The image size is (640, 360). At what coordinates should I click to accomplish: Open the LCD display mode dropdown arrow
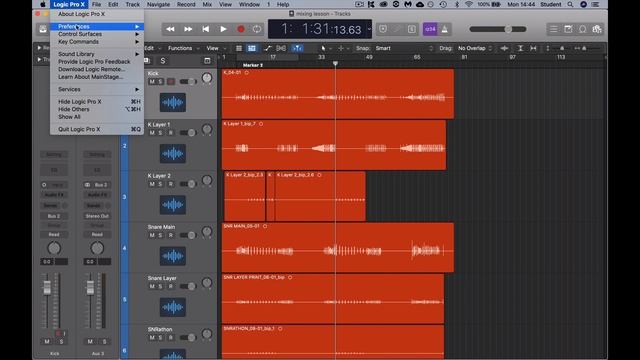[x=369, y=29]
